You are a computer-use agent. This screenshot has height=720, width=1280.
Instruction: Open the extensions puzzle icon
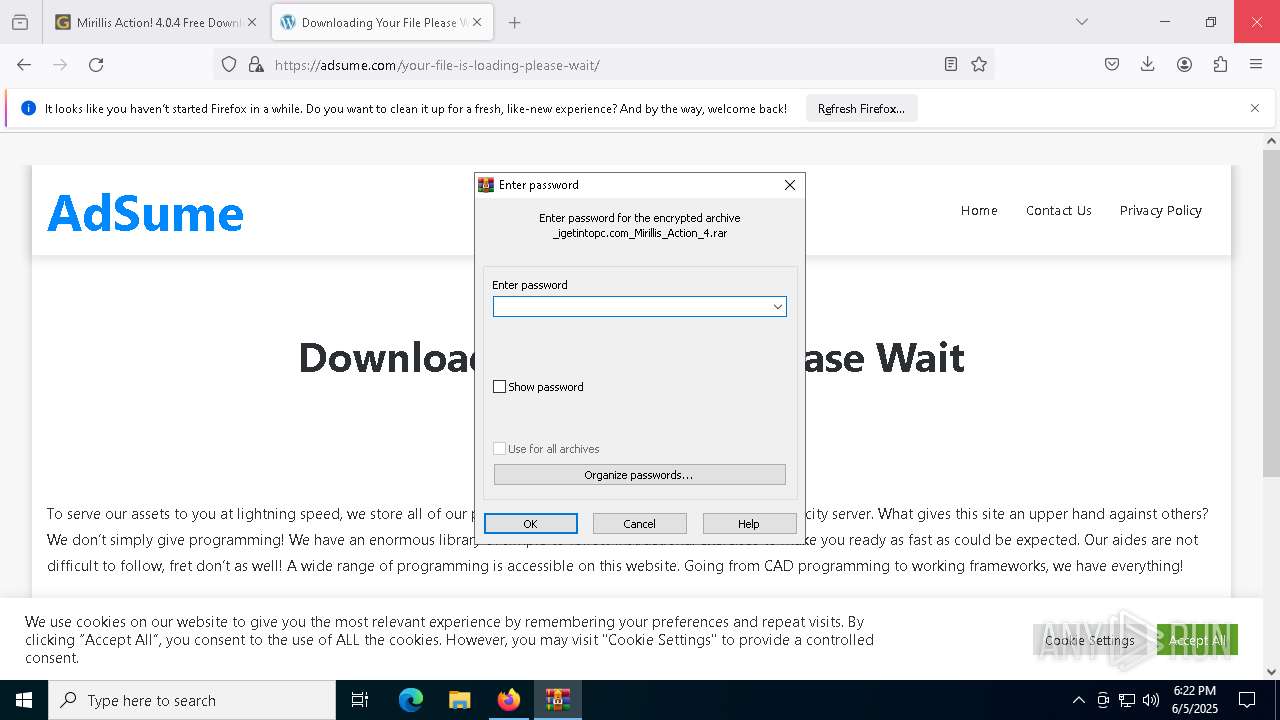click(x=1220, y=65)
